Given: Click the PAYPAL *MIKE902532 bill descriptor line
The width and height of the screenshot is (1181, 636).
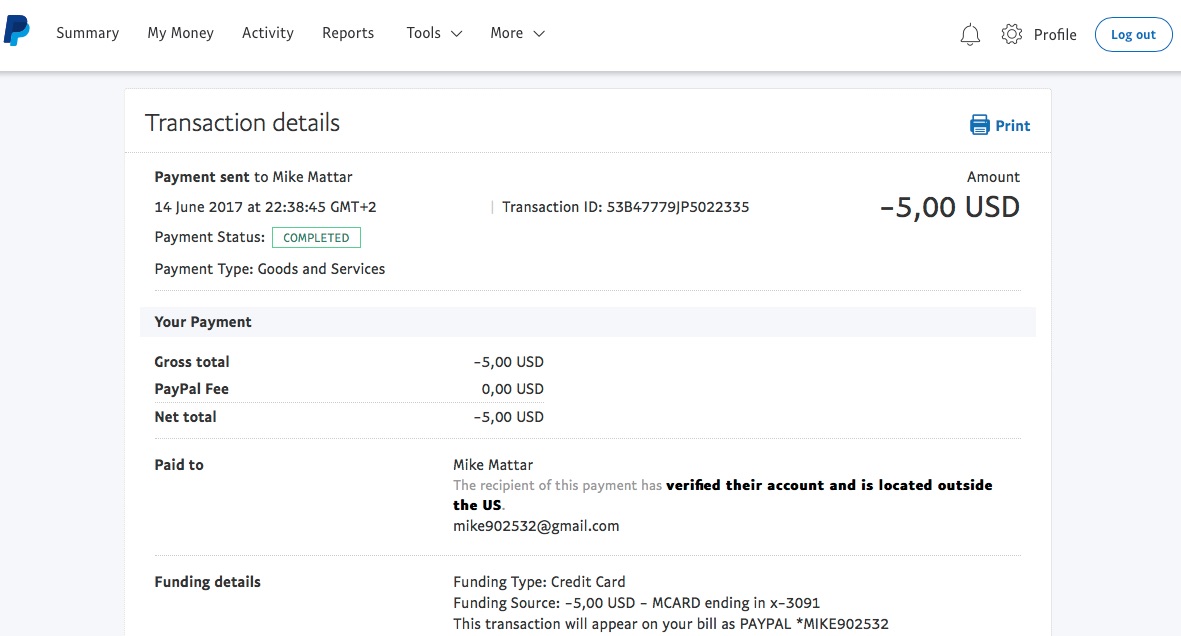Looking at the screenshot, I should [670, 624].
